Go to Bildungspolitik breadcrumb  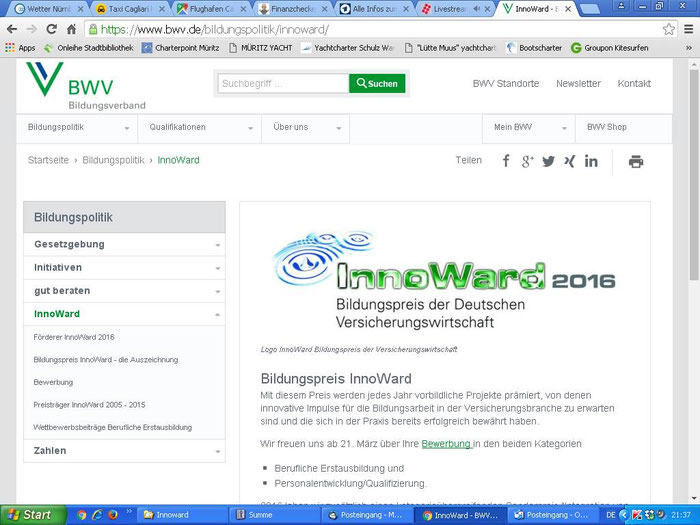(x=113, y=160)
